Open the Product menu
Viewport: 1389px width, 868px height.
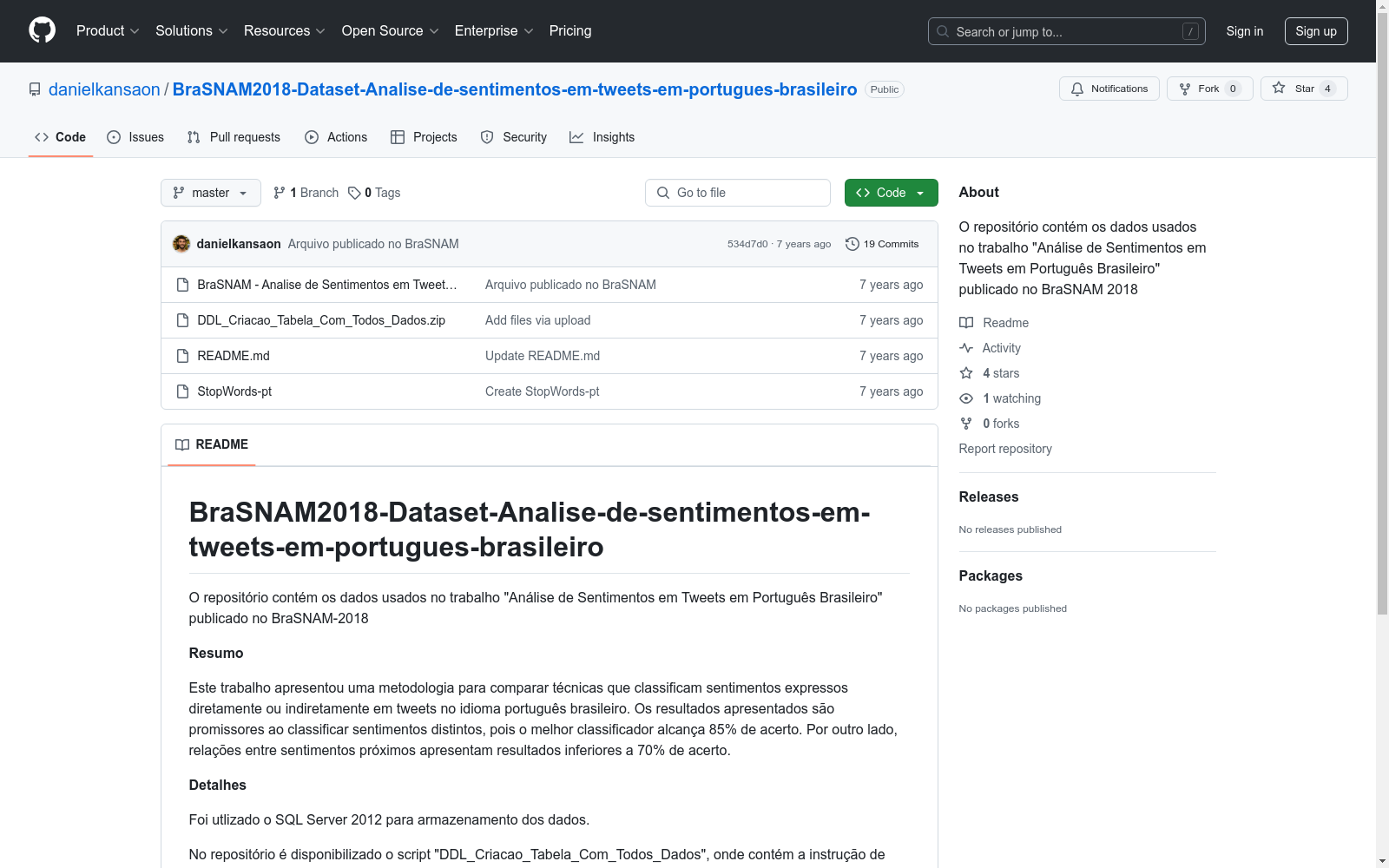pyautogui.click(x=108, y=31)
